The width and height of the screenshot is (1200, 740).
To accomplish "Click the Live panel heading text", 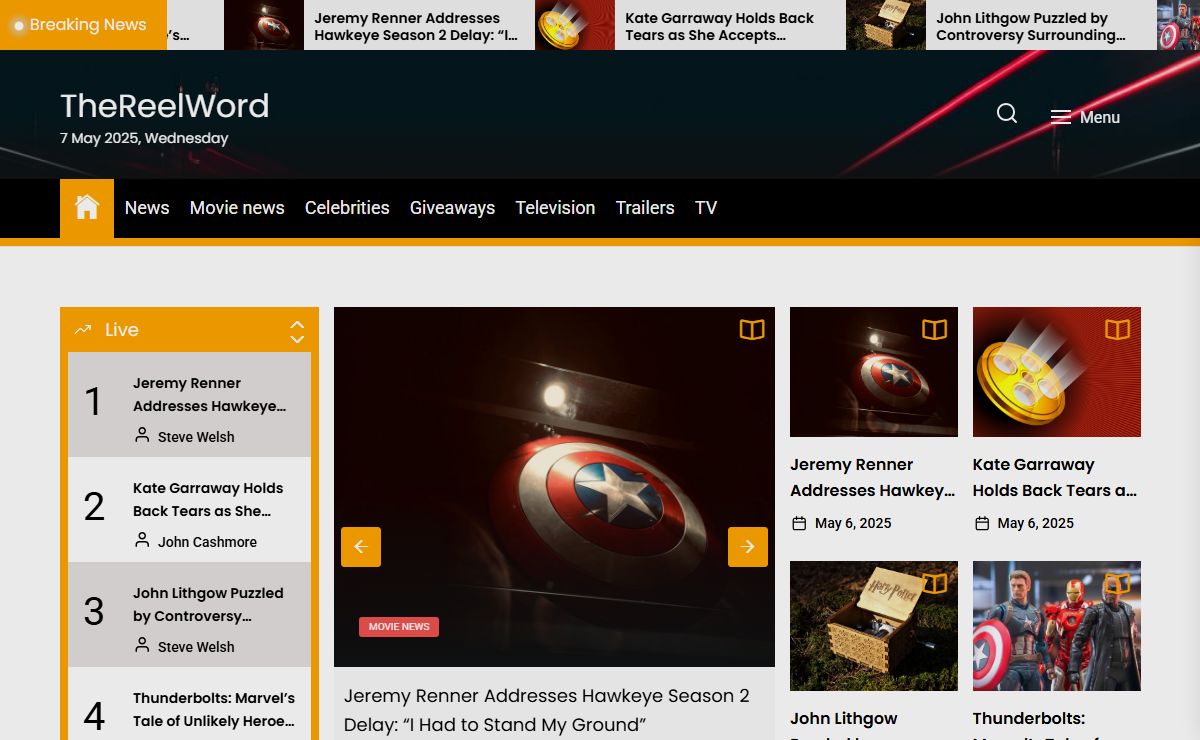I will coord(122,329).
